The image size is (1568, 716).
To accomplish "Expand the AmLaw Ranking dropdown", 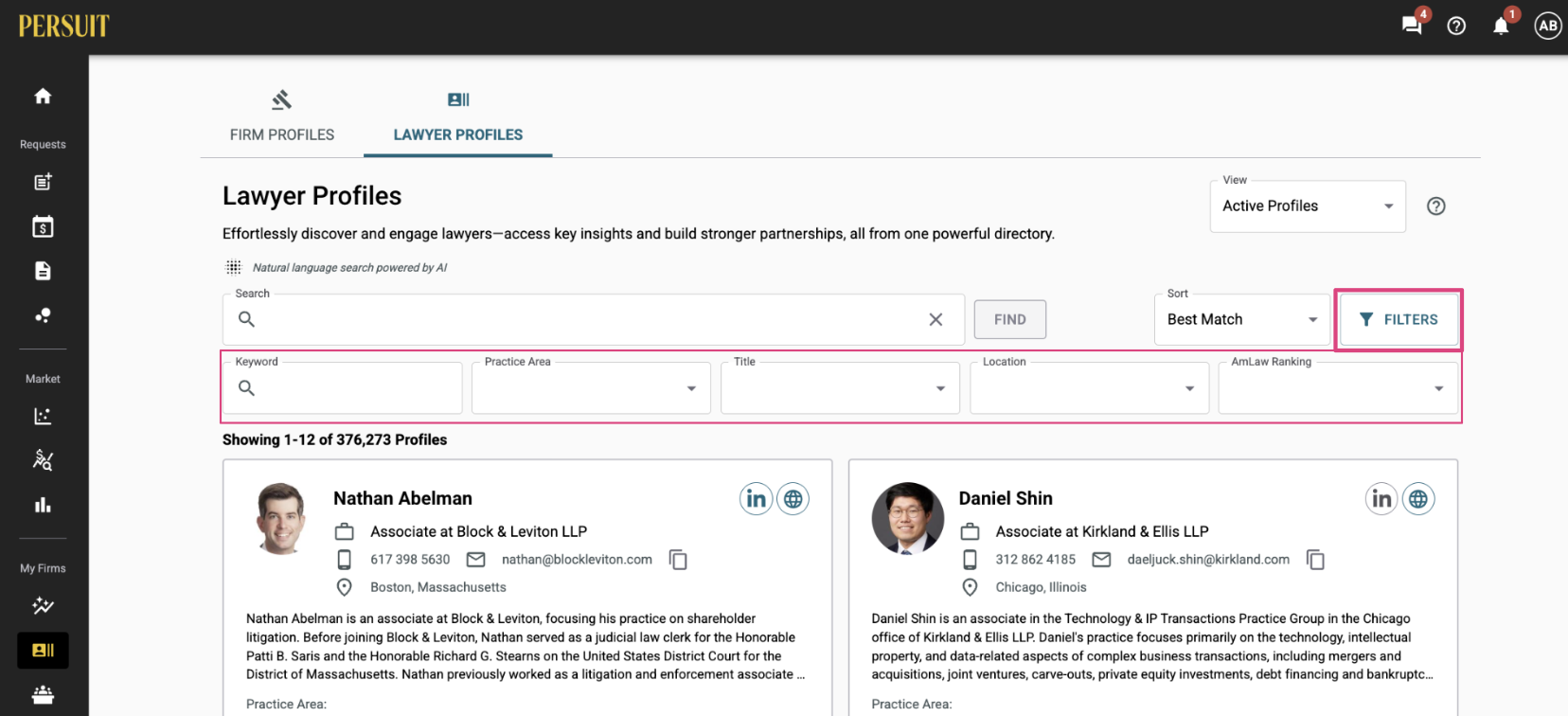I will point(1338,388).
